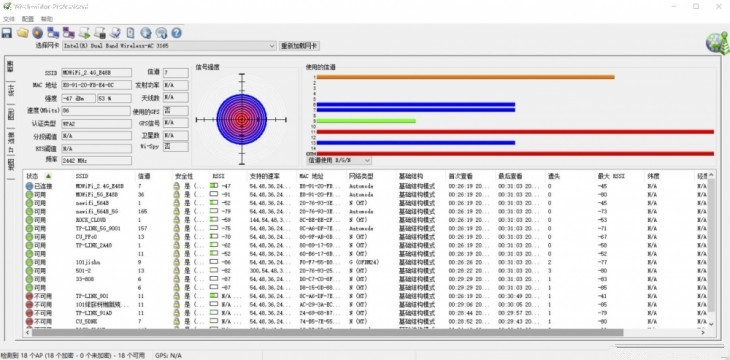Click GPS: N/A in status bar
Viewport: 730px width, 360px height.
tap(168, 355)
